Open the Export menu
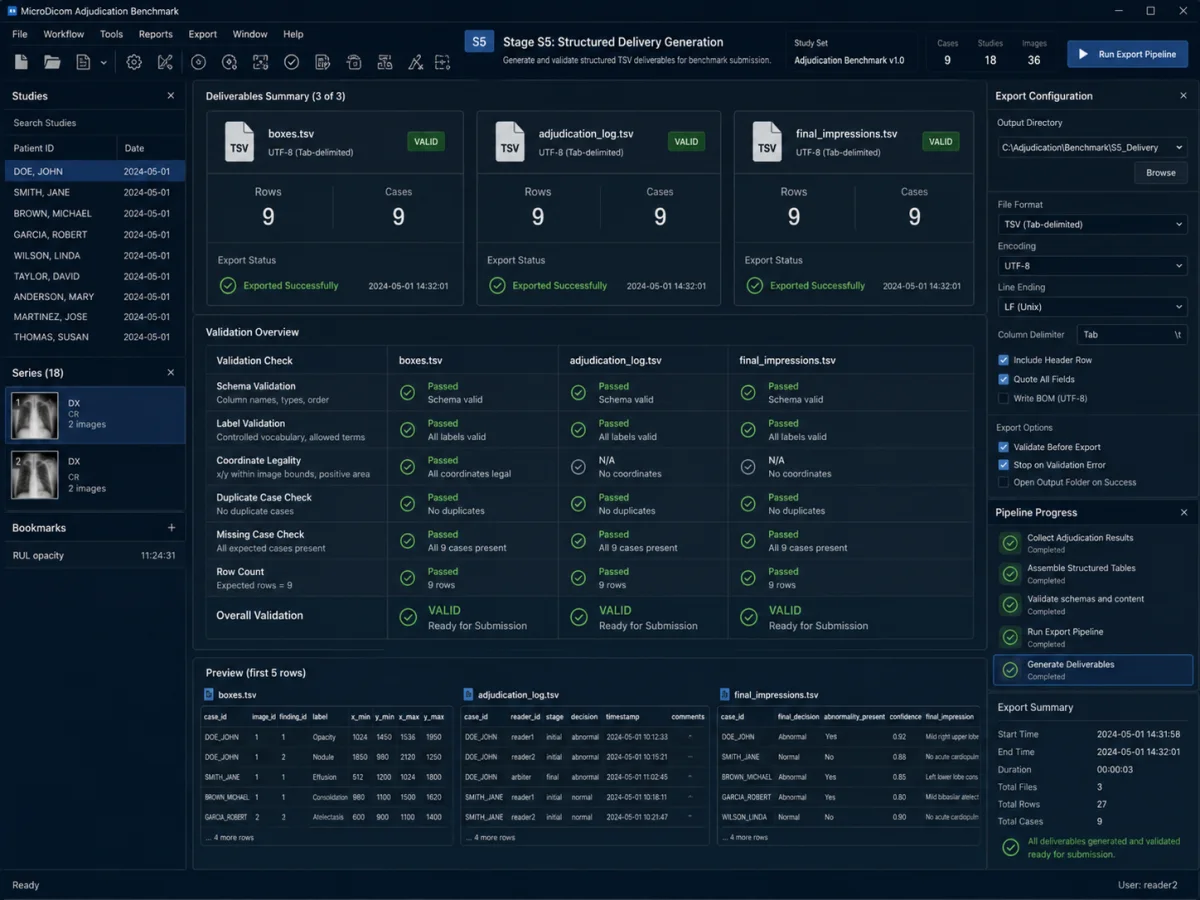 click(x=203, y=34)
